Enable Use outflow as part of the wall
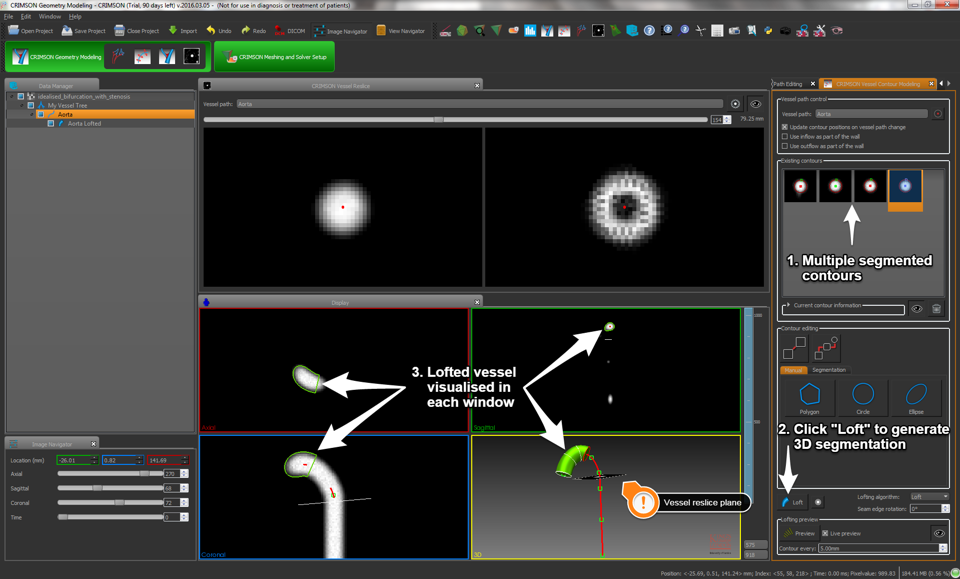The width and height of the screenshot is (960, 579). (785, 146)
